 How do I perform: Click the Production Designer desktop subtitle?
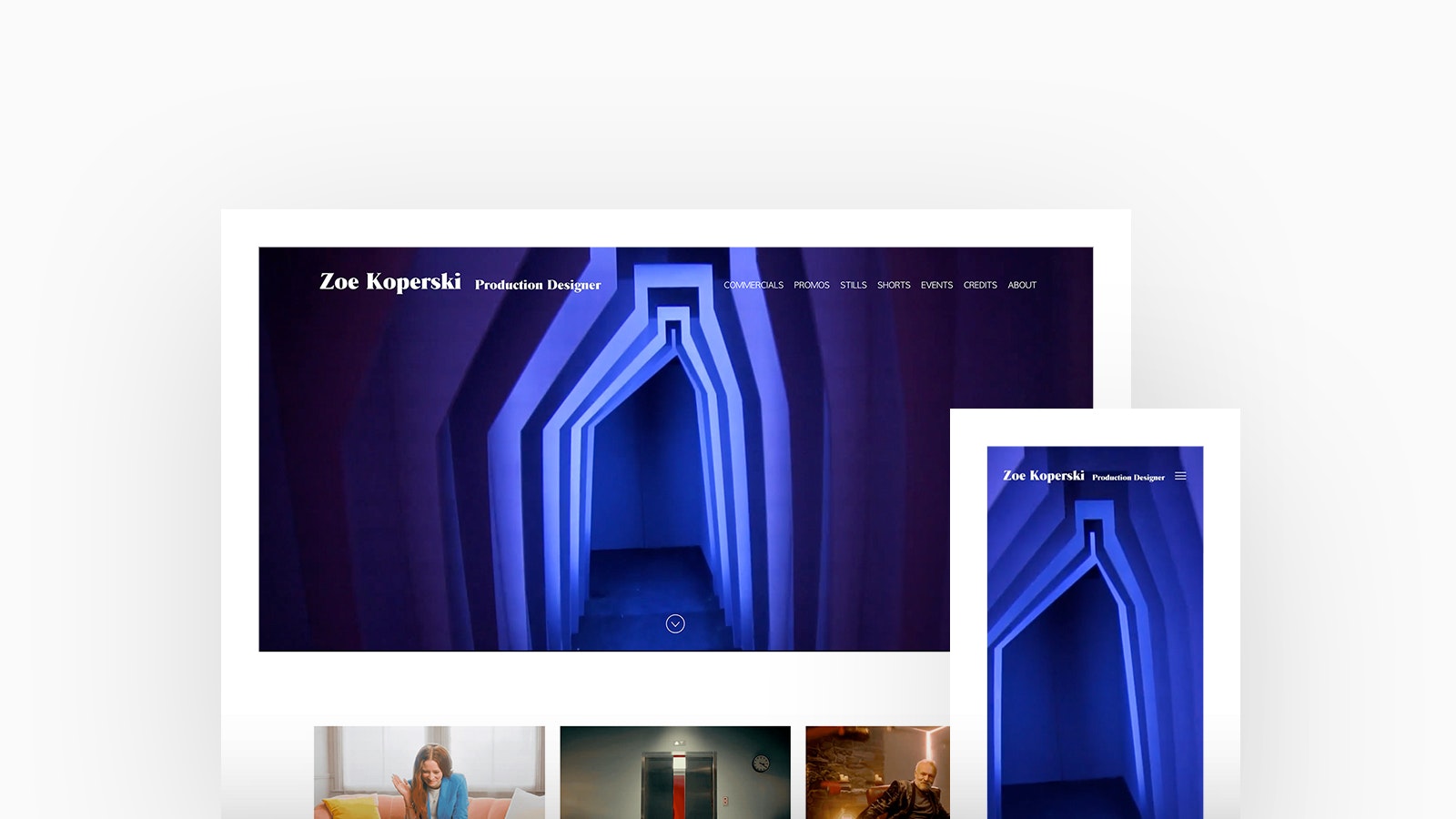tap(538, 285)
